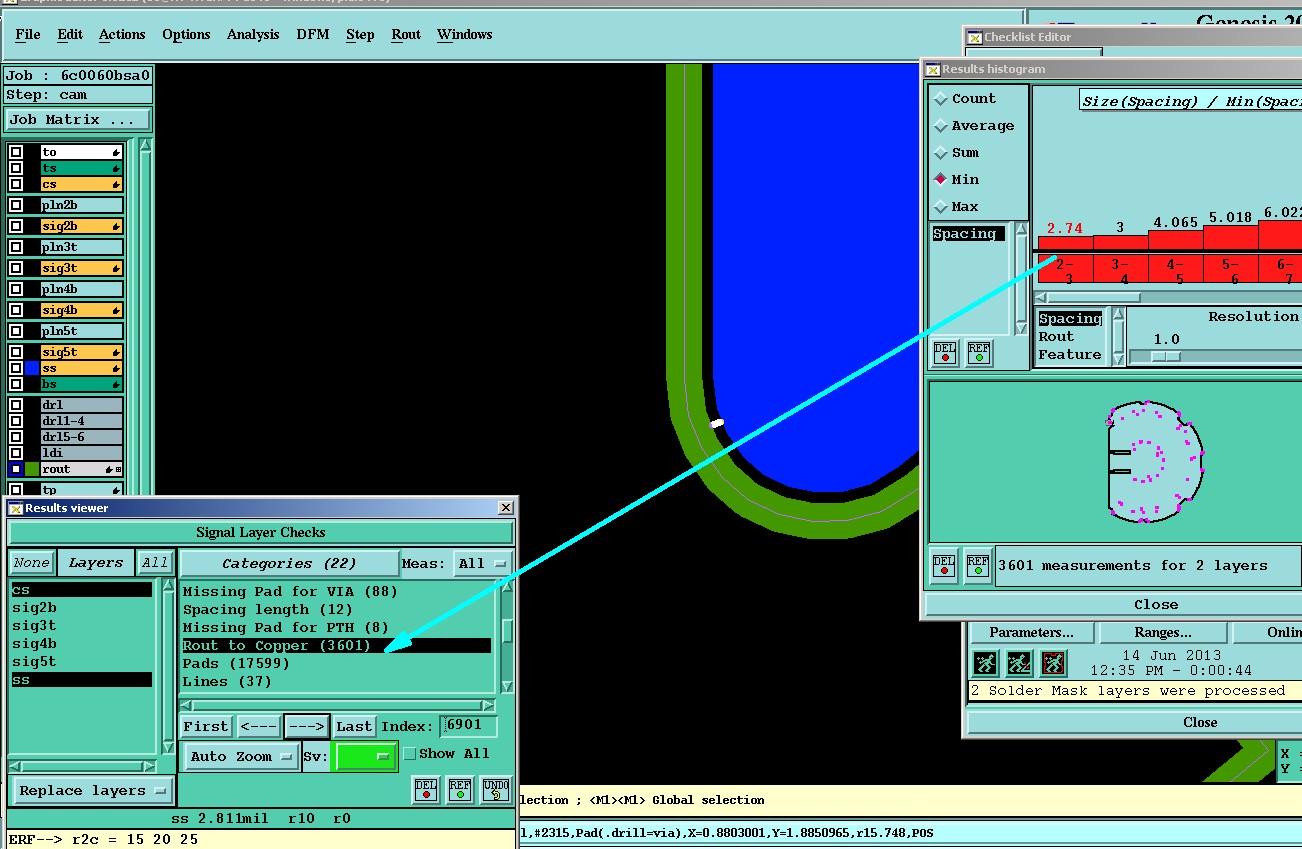Open the green Sv severity dropdown
The width and height of the screenshot is (1302, 849).
click(365, 757)
